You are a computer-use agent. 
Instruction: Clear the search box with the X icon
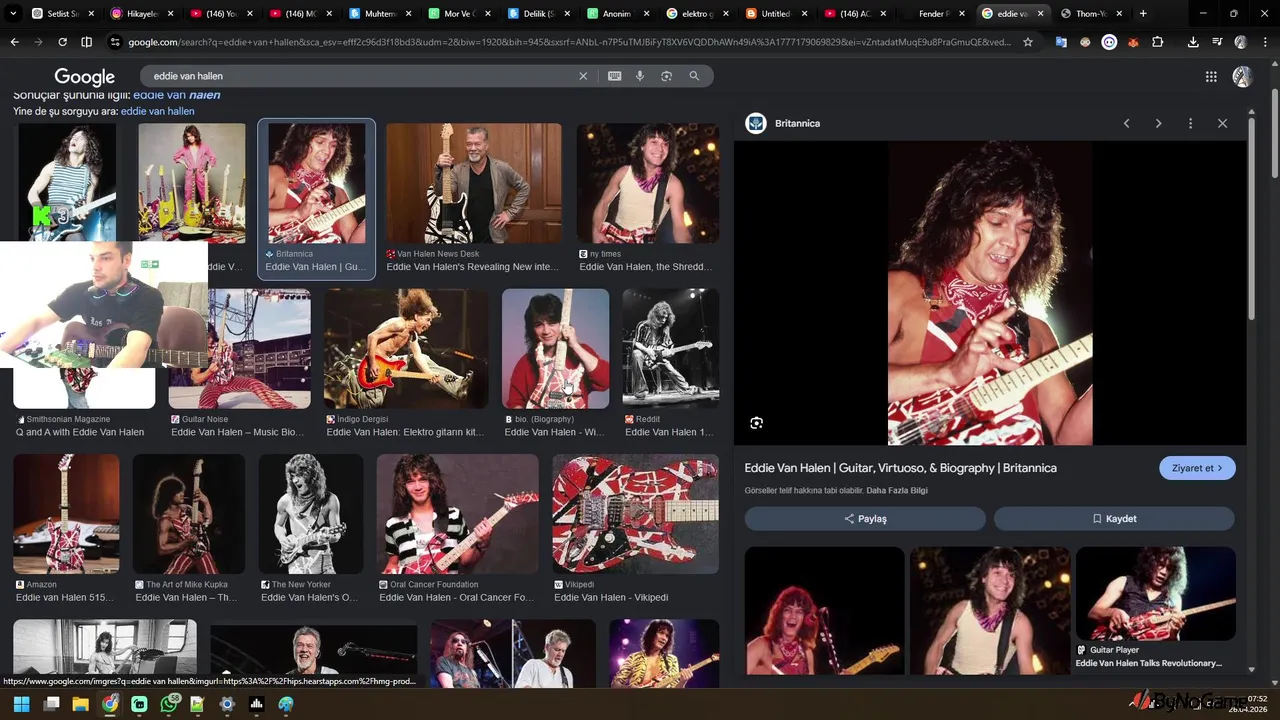[583, 76]
